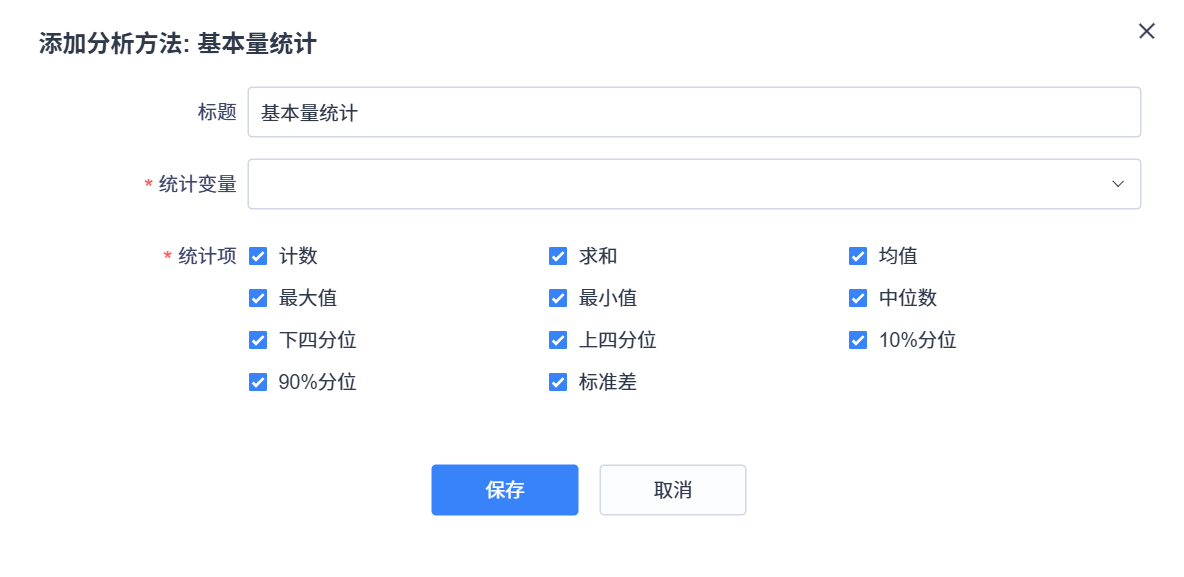Viewport: 1184px width, 577px height.
Task: Deselect the 中位数 checkbox
Action: (858, 298)
